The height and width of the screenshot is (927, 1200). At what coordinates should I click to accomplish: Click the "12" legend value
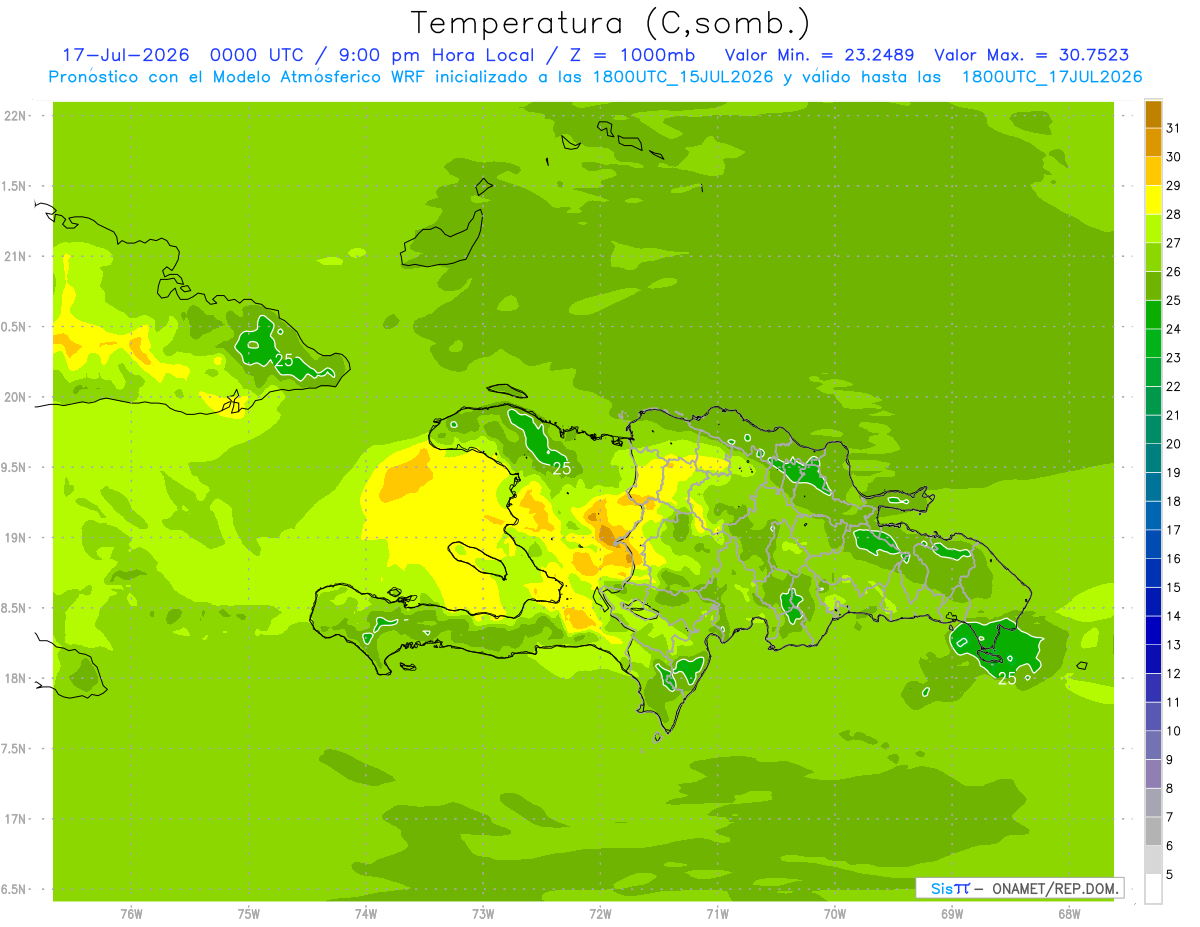pyautogui.click(x=1173, y=674)
